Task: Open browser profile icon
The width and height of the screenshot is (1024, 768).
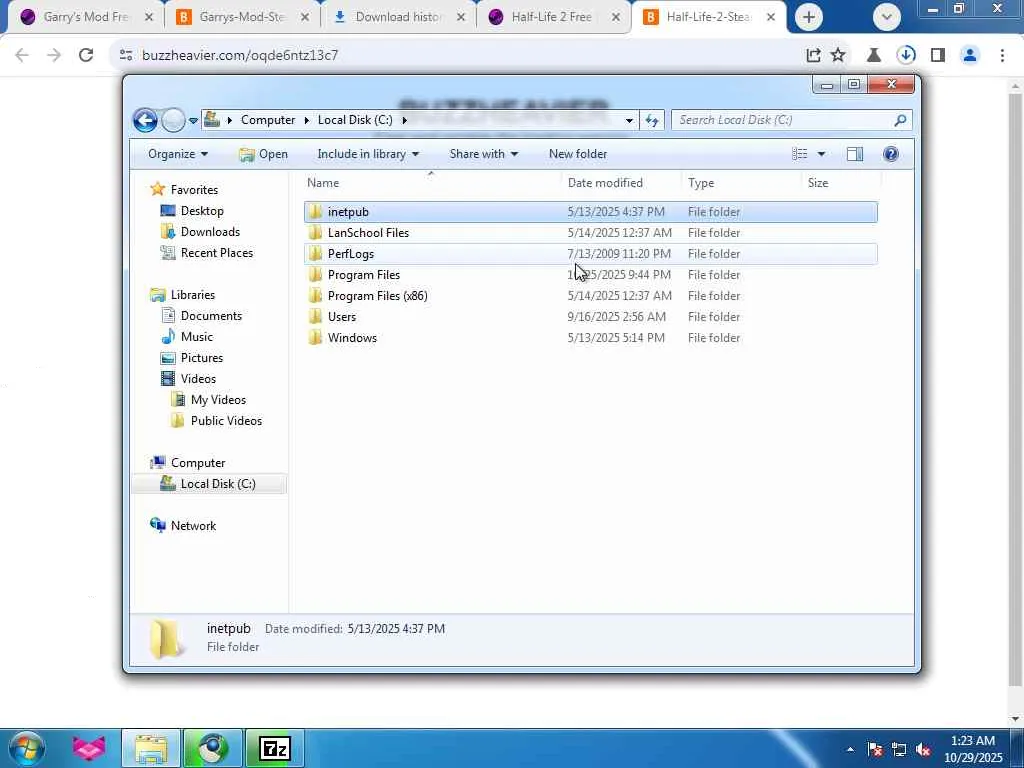Action: click(970, 56)
